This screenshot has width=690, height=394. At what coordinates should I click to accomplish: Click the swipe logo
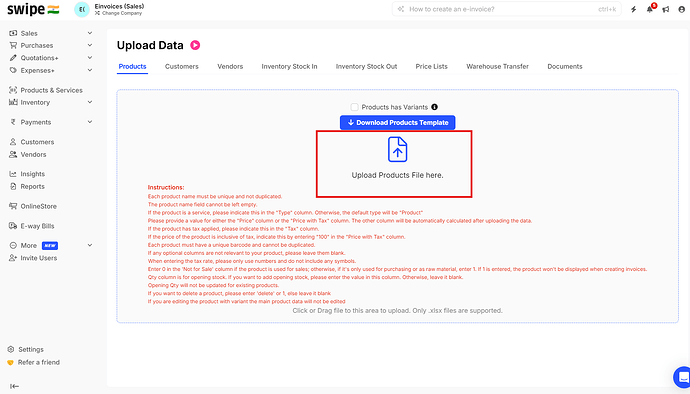(x=33, y=9)
